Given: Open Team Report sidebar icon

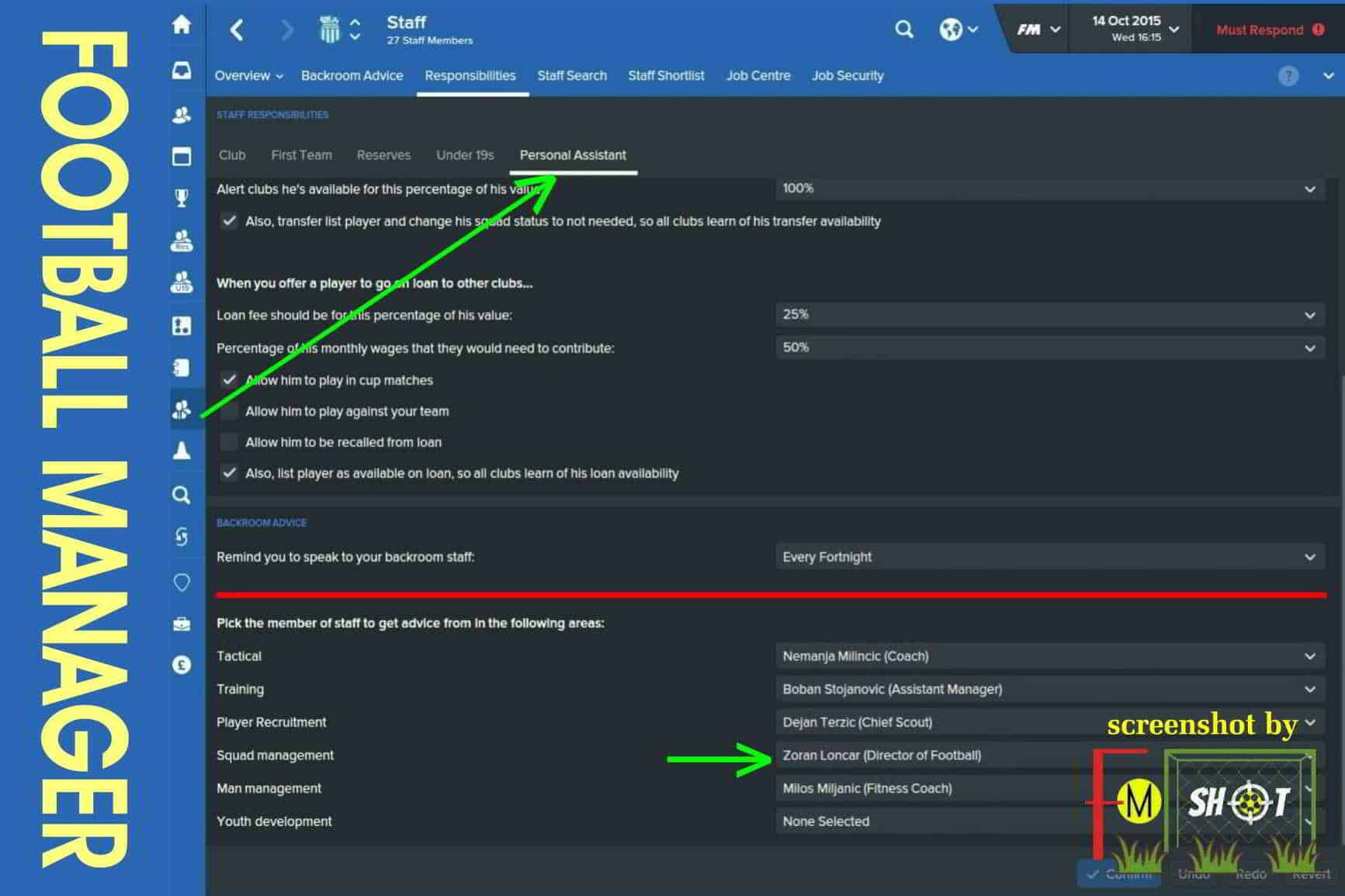Looking at the screenshot, I should pyautogui.click(x=182, y=367).
